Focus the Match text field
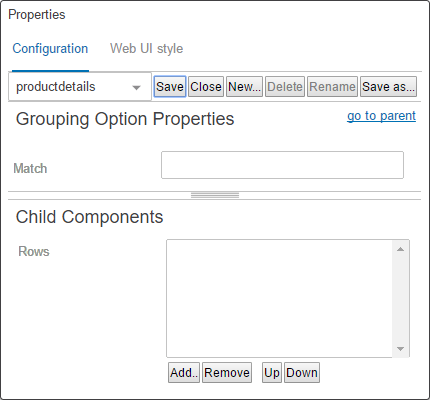The height and width of the screenshot is (400, 430). pos(282,165)
